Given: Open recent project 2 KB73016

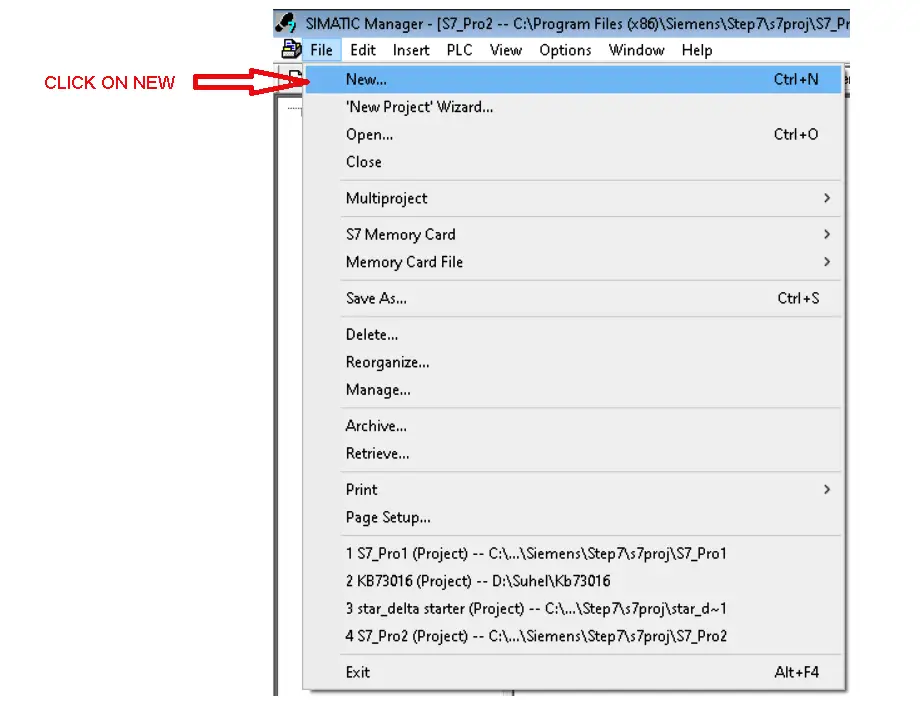Looking at the screenshot, I should [x=573, y=581].
